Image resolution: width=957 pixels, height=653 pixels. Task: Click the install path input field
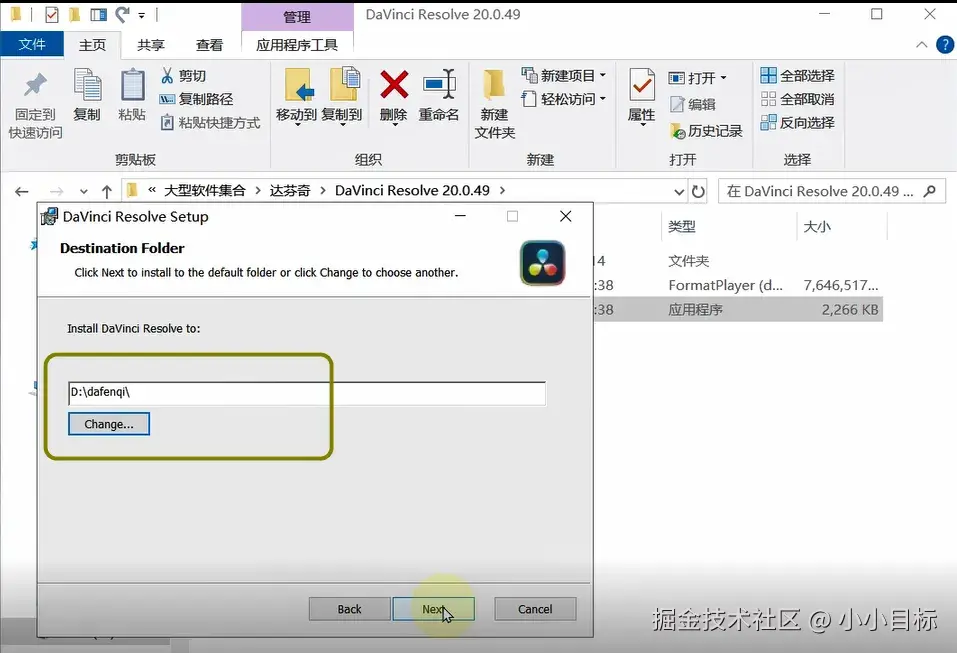tap(307, 393)
